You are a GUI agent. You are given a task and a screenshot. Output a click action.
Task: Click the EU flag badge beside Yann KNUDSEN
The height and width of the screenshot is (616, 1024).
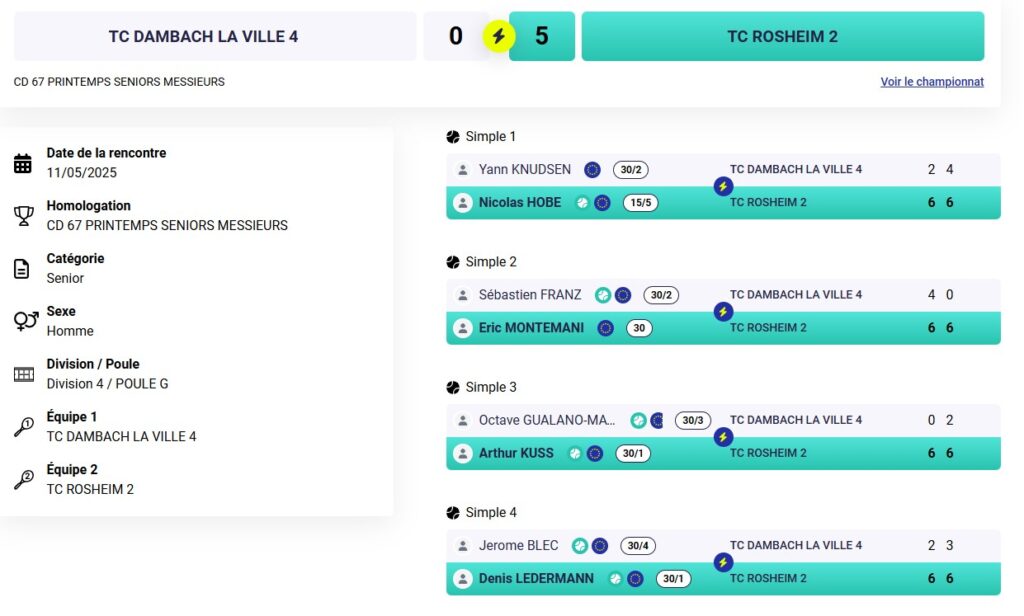[592, 170]
